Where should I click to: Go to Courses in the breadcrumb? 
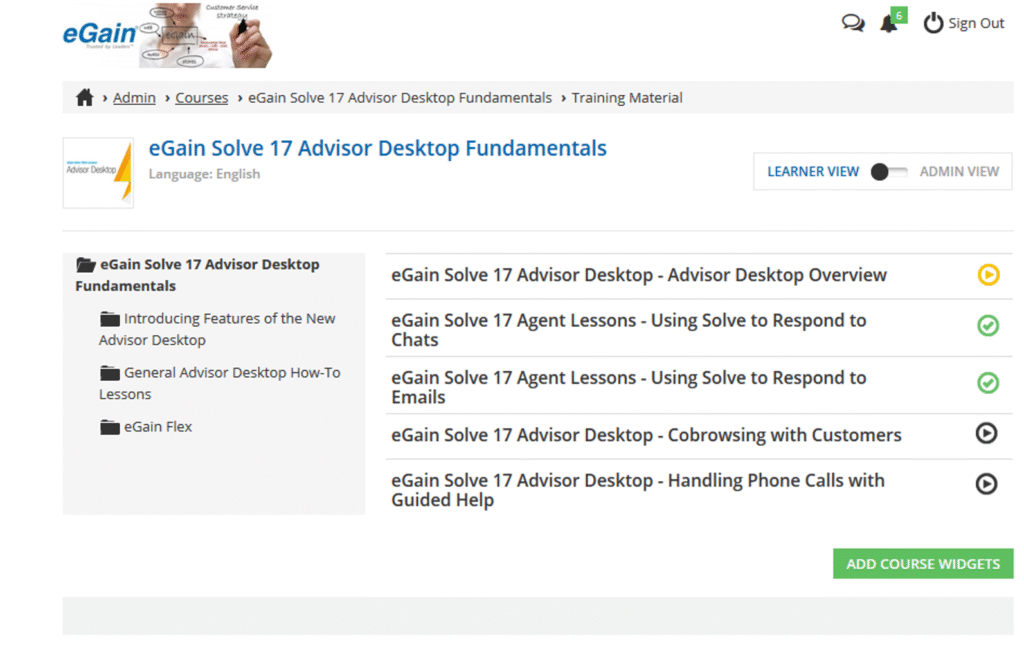(201, 98)
